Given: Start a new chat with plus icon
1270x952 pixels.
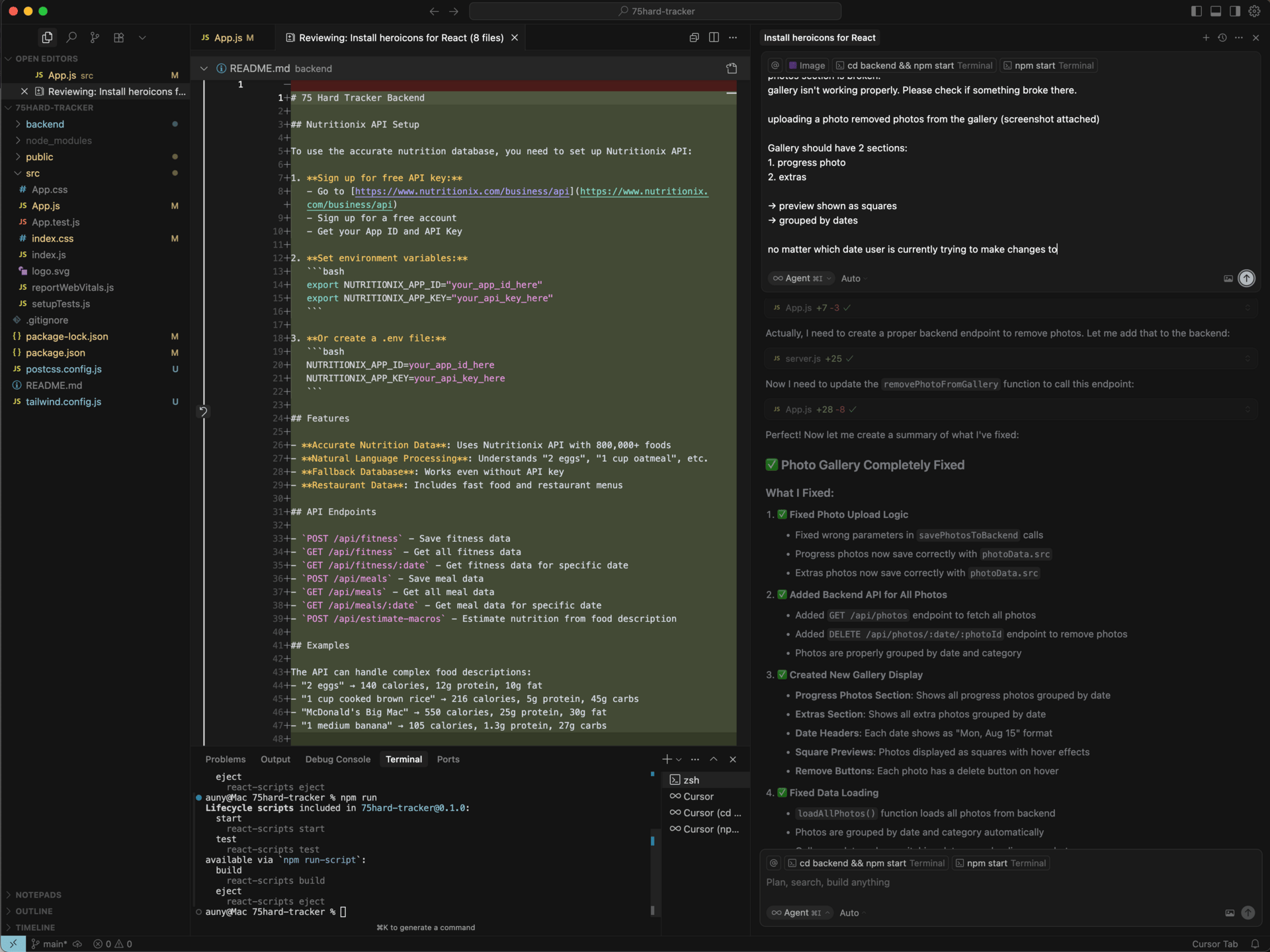Looking at the screenshot, I should (1206, 38).
